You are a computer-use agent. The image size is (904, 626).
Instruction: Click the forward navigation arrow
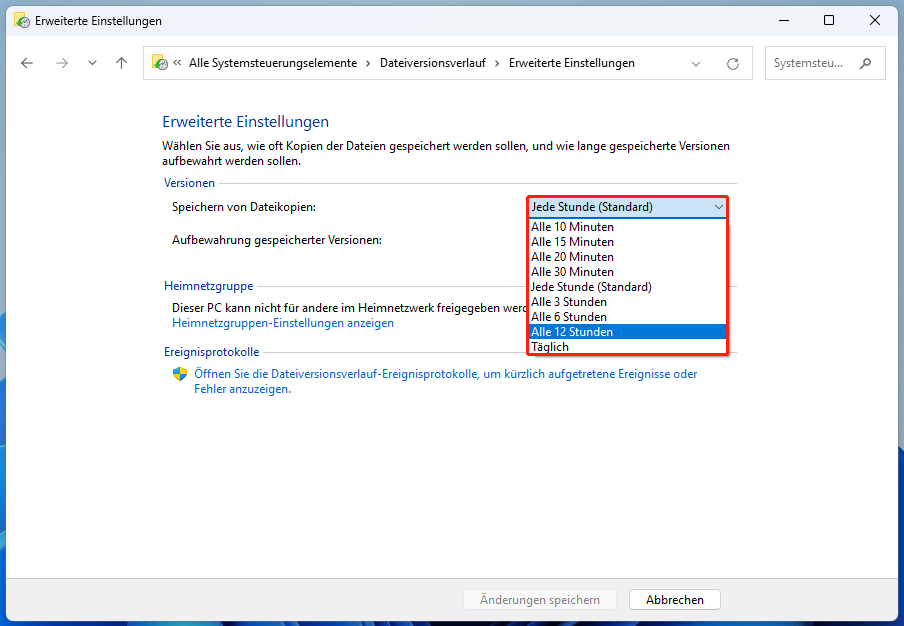pyautogui.click(x=62, y=63)
